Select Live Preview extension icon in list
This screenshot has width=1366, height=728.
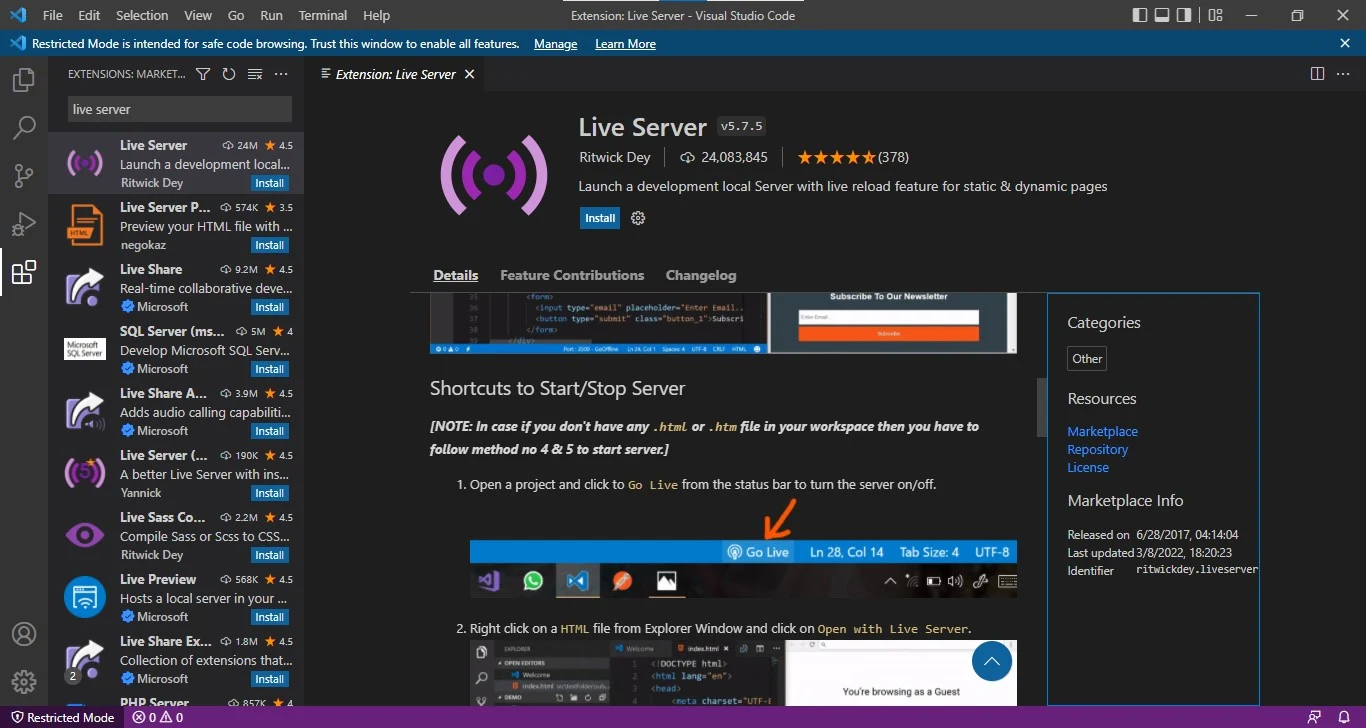pos(85,597)
